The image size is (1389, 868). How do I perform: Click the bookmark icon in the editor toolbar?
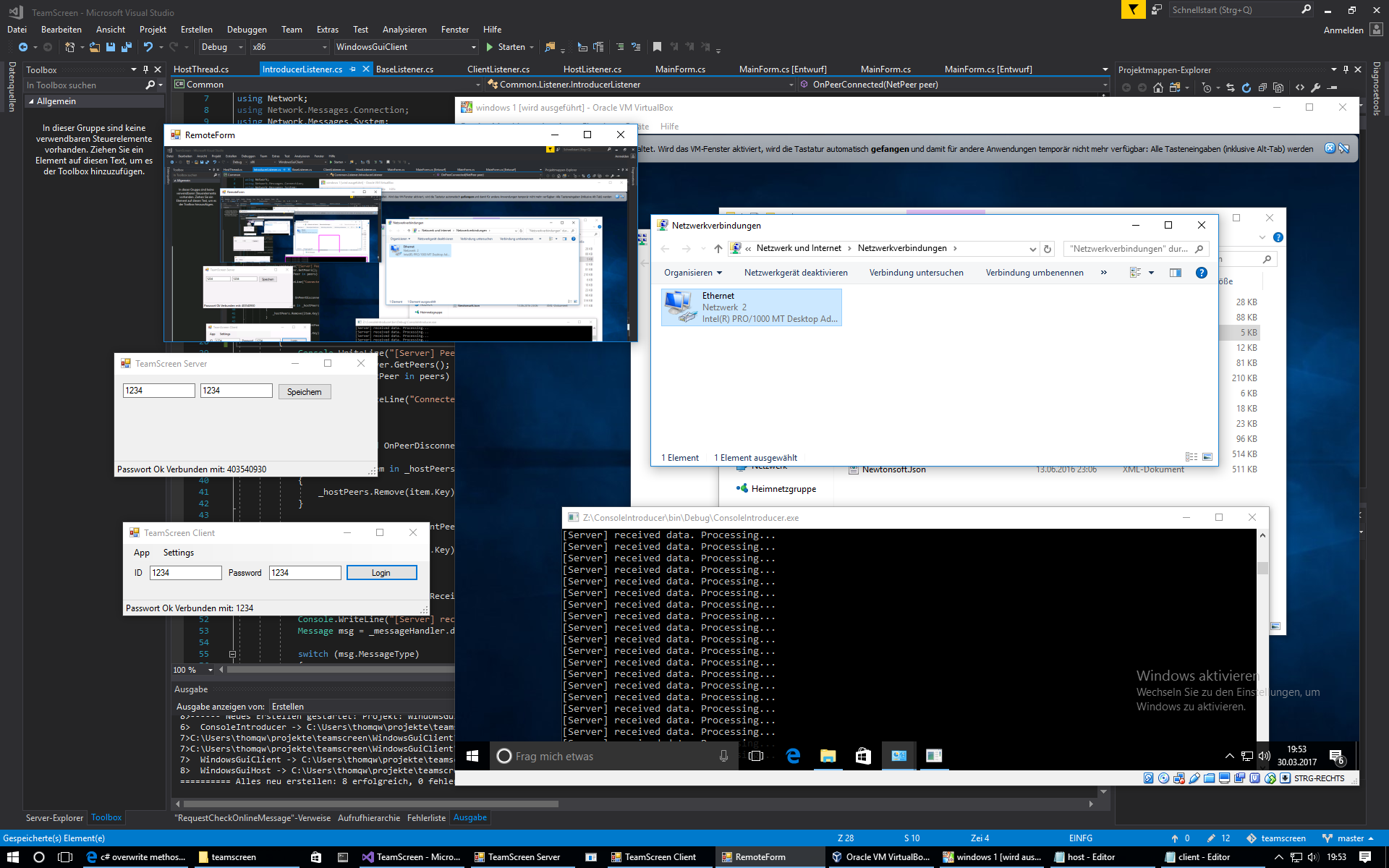click(x=657, y=47)
